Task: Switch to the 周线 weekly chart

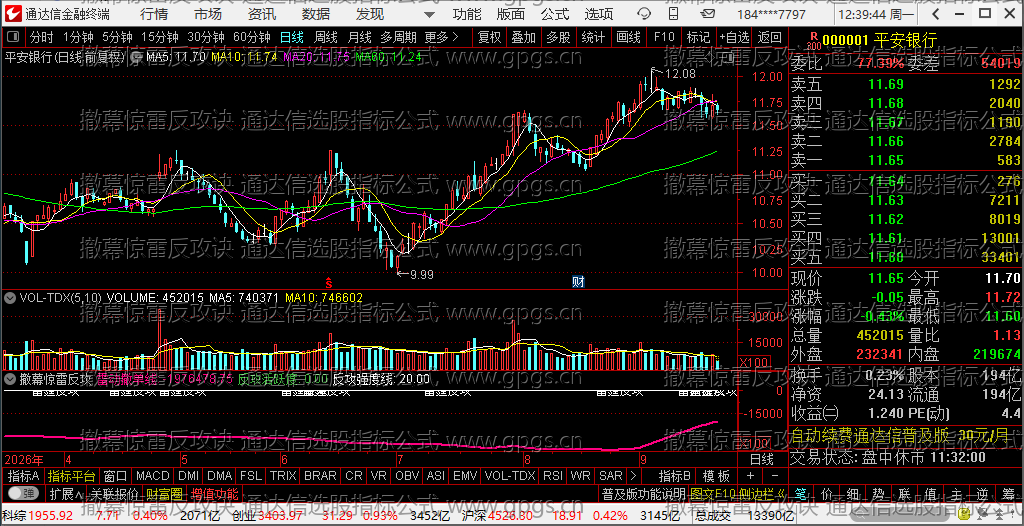Action: tap(326, 37)
